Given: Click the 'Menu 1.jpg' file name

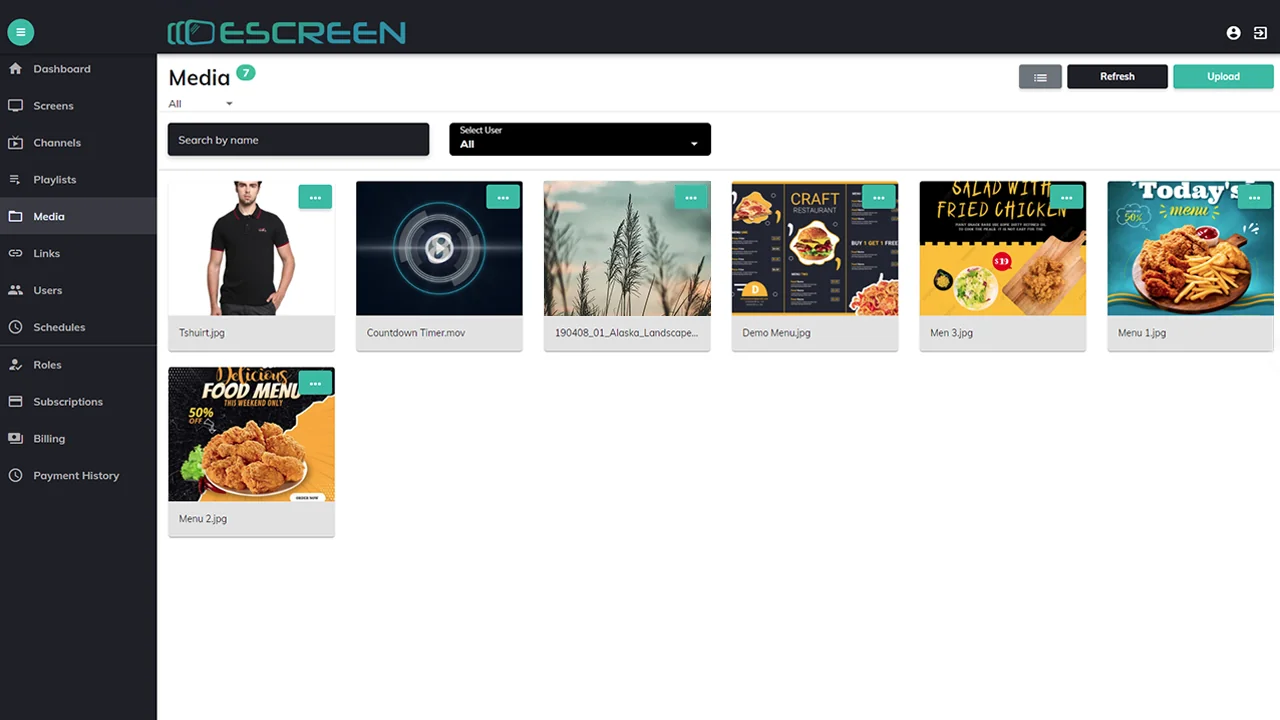Looking at the screenshot, I should [1142, 333].
